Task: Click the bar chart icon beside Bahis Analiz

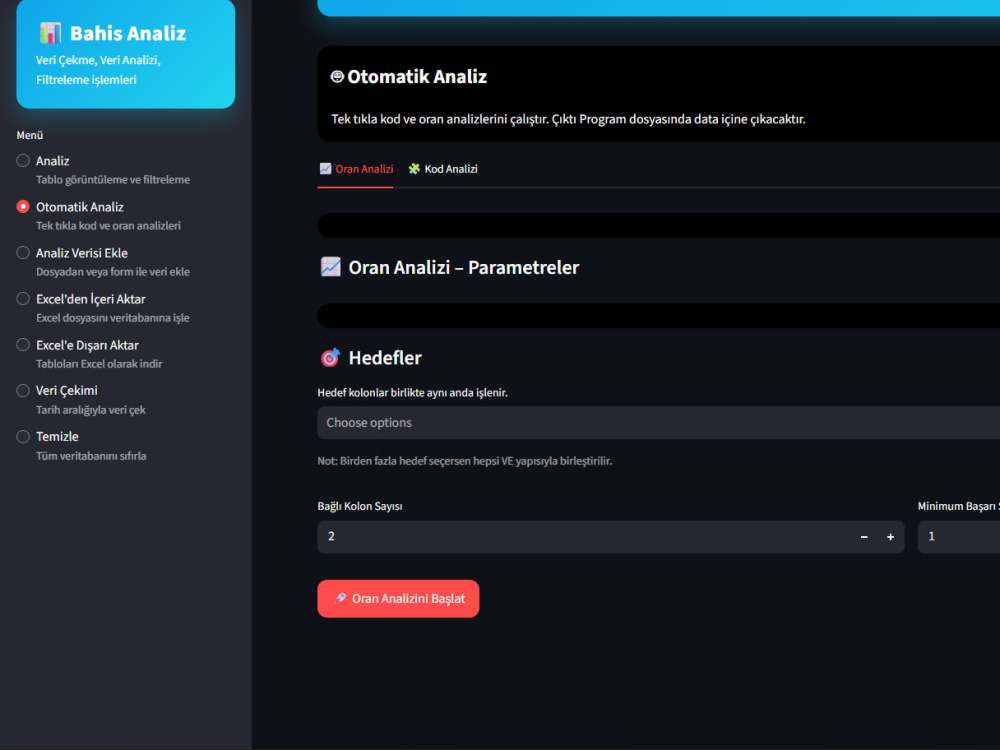Action: pos(50,33)
